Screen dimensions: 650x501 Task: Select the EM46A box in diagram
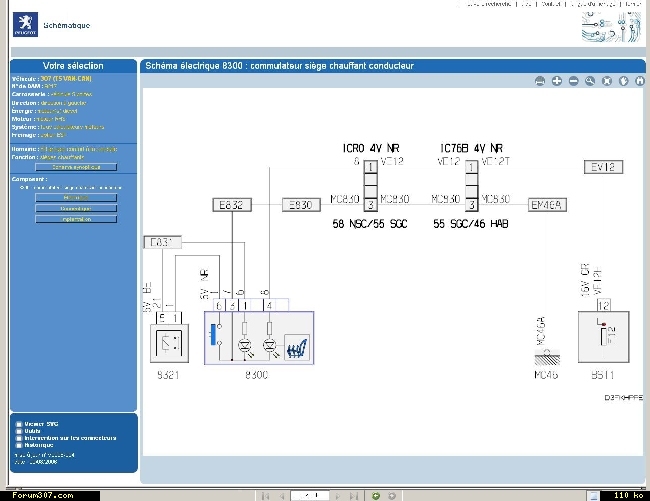[547, 205]
